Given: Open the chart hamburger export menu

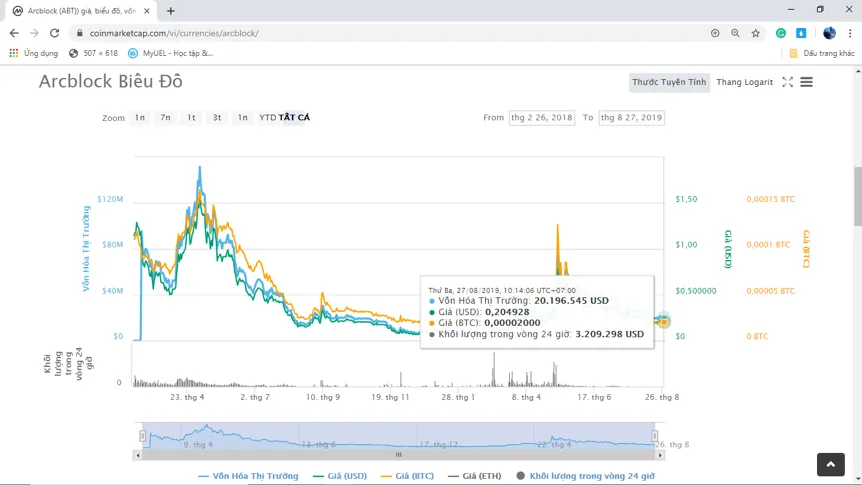Looking at the screenshot, I should click(x=806, y=82).
